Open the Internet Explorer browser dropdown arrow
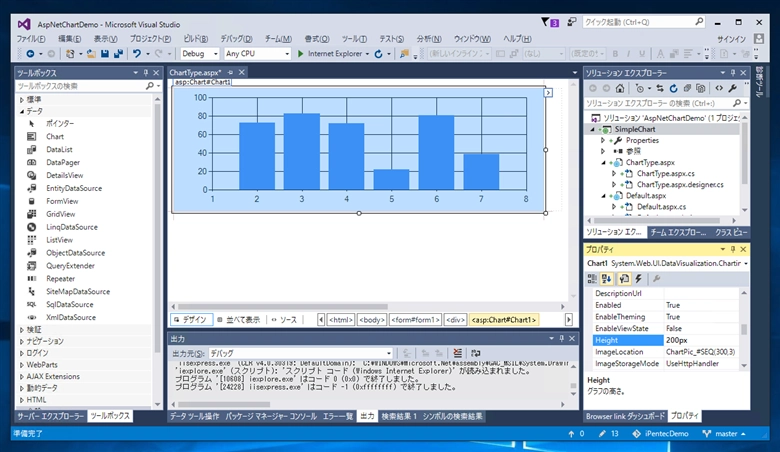This screenshot has width=780, height=452. pyautogui.click(x=367, y=54)
